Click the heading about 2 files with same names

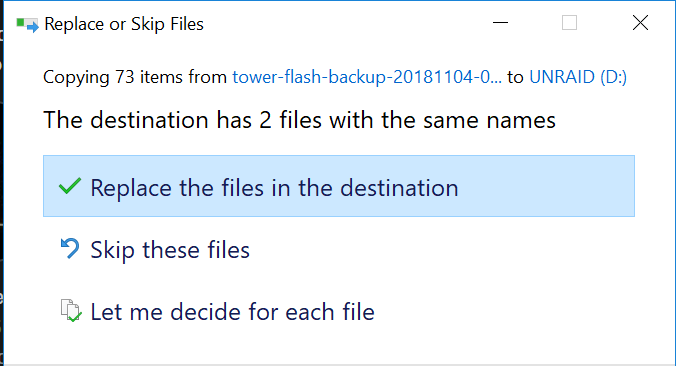299,120
